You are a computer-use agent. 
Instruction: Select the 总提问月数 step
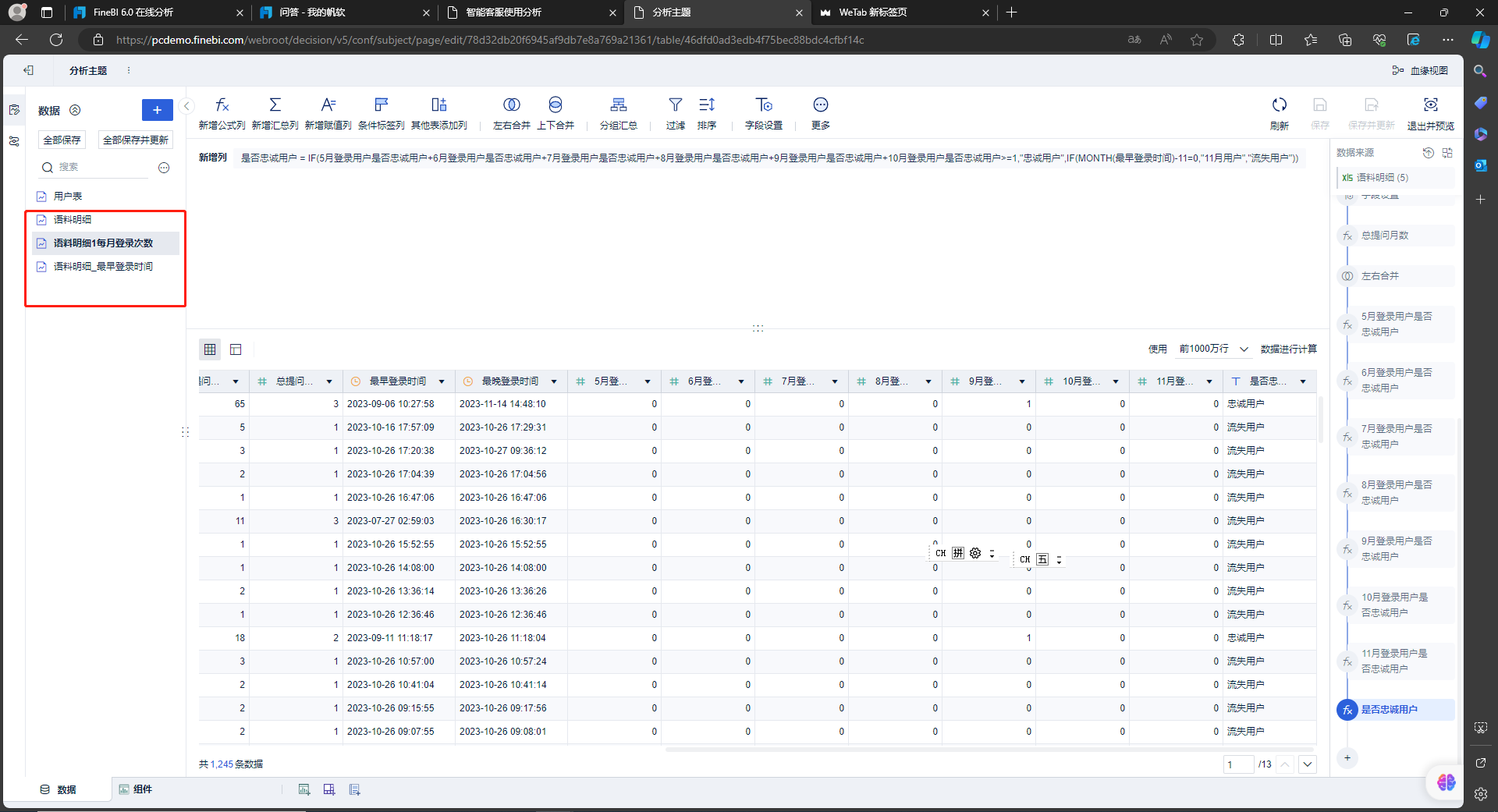pos(1397,236)
